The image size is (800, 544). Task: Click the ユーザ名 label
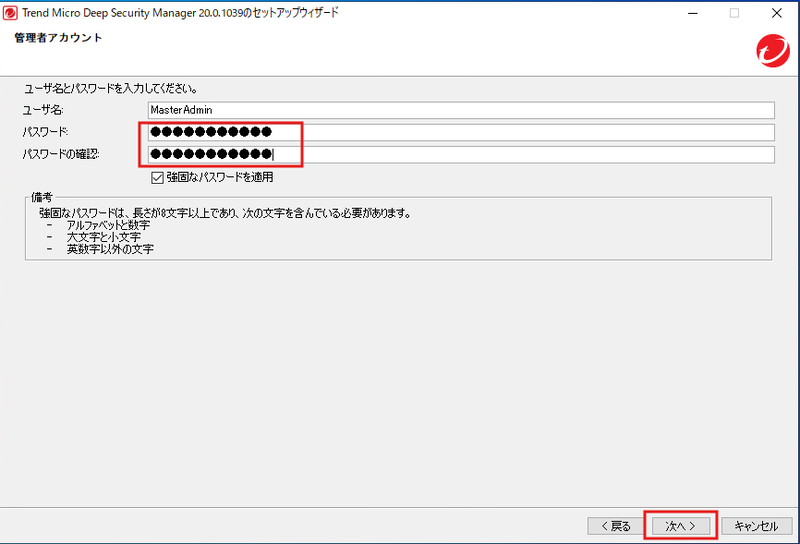pyautogui.click(x=43, y=110)
